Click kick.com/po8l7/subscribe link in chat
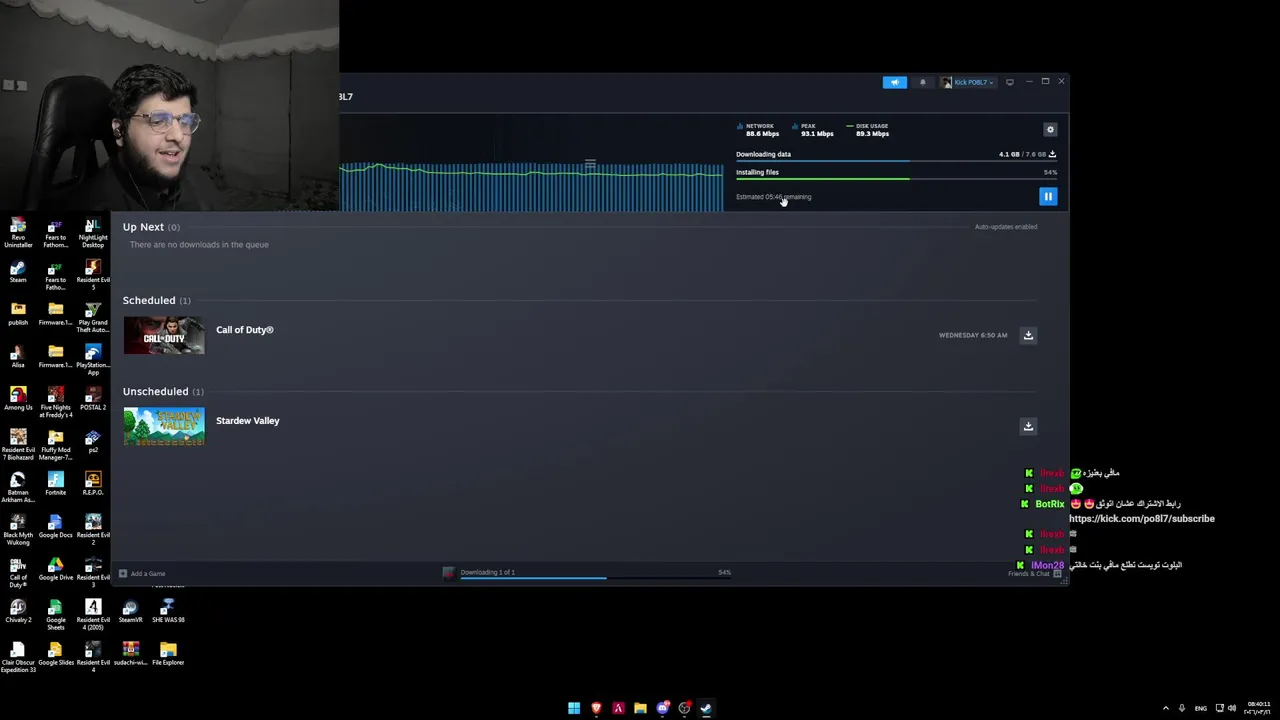Screen dimensions: 1280x720 [1142, 519]
